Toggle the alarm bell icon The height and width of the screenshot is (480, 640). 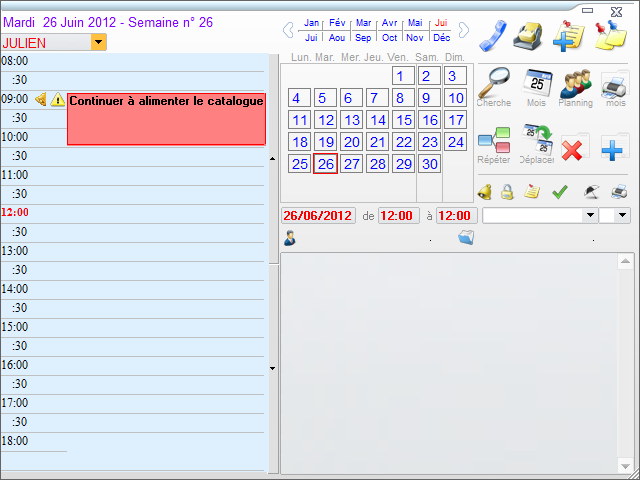(484, 191)
